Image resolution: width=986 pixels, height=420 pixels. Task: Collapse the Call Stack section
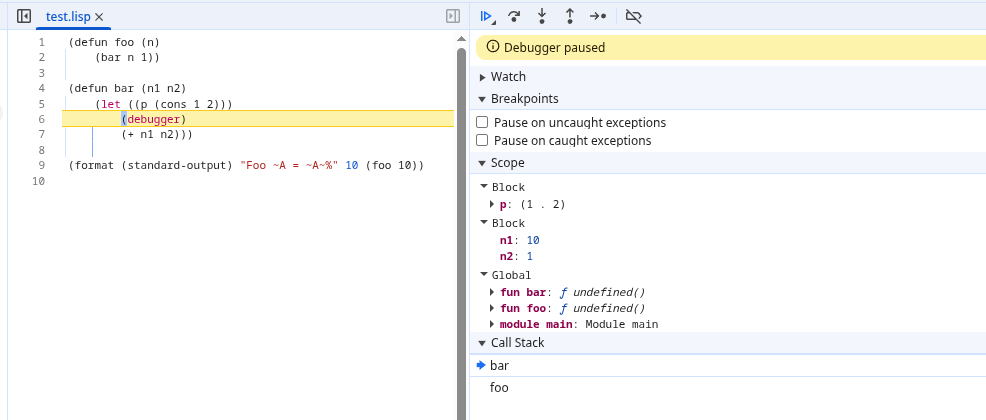[x=482, y=343]
